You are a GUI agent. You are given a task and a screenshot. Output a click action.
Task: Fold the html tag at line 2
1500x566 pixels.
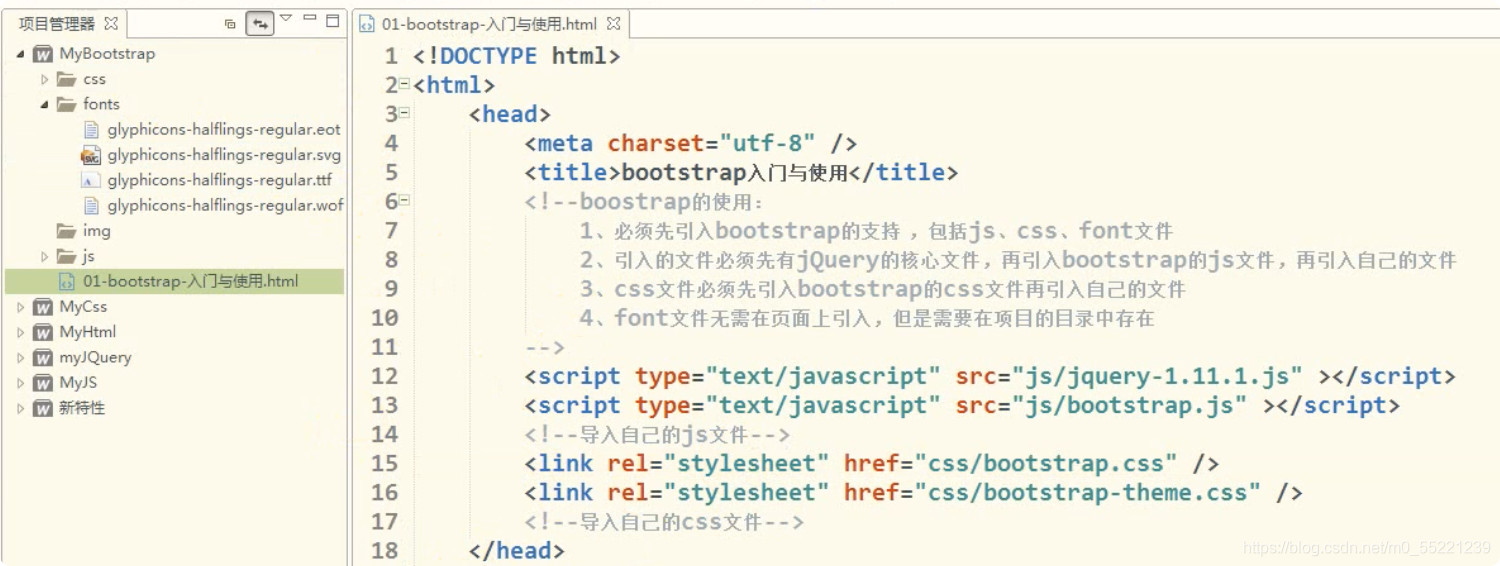[x=404, y=85]
